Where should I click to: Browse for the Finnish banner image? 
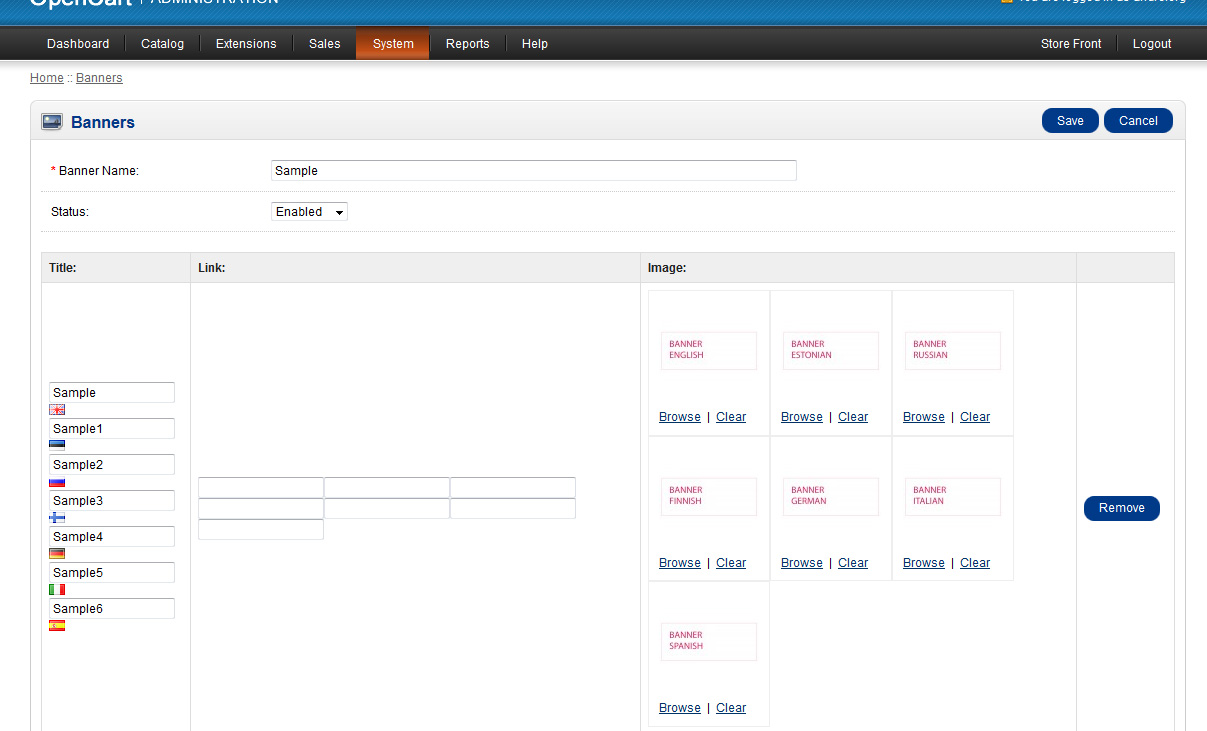[x=680, y=563]
